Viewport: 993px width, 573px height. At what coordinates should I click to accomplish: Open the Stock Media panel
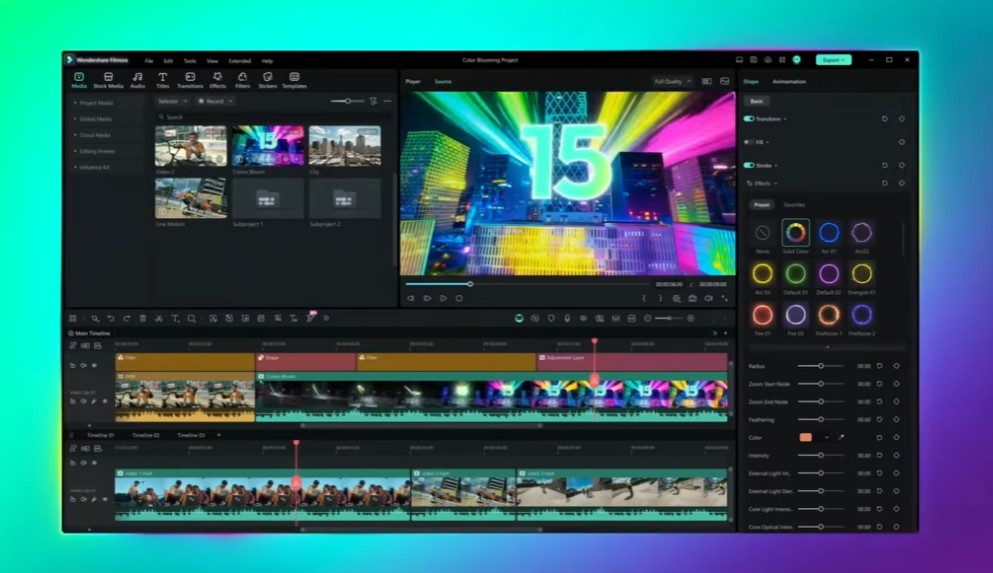(108, 80)
